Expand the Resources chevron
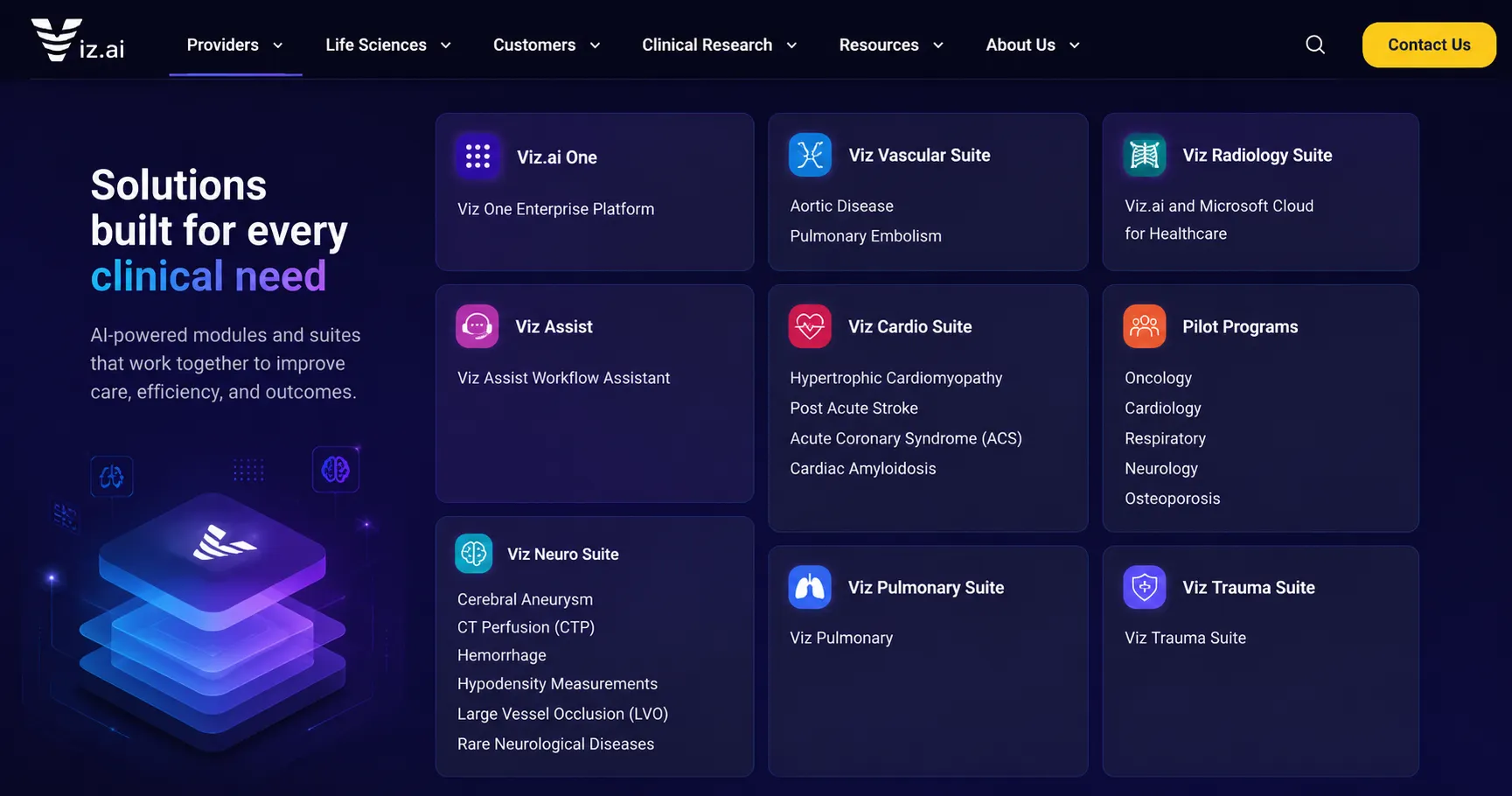 (938, 45)
